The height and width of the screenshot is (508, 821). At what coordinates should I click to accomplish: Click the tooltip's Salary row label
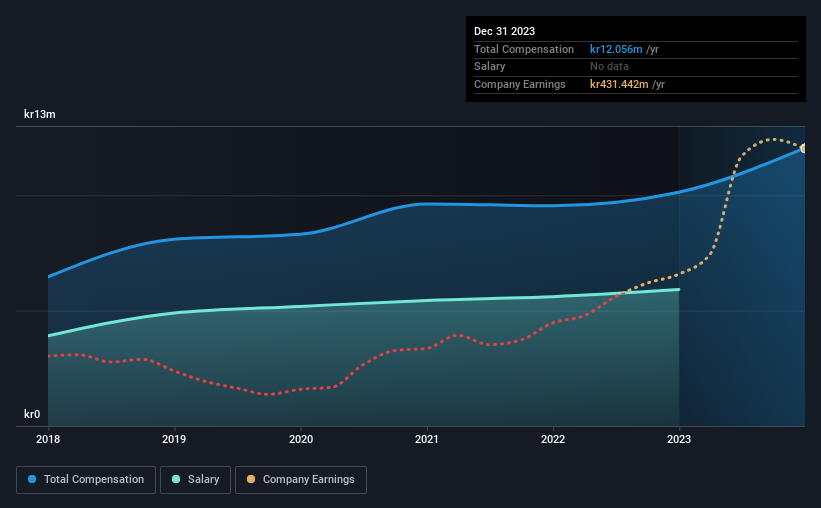[490, 67]
